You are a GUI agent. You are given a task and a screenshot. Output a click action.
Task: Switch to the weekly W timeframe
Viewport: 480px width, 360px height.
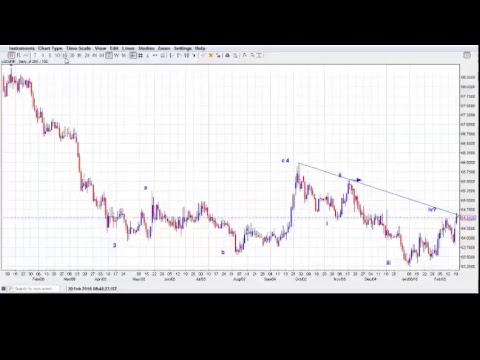click(116, 55)
